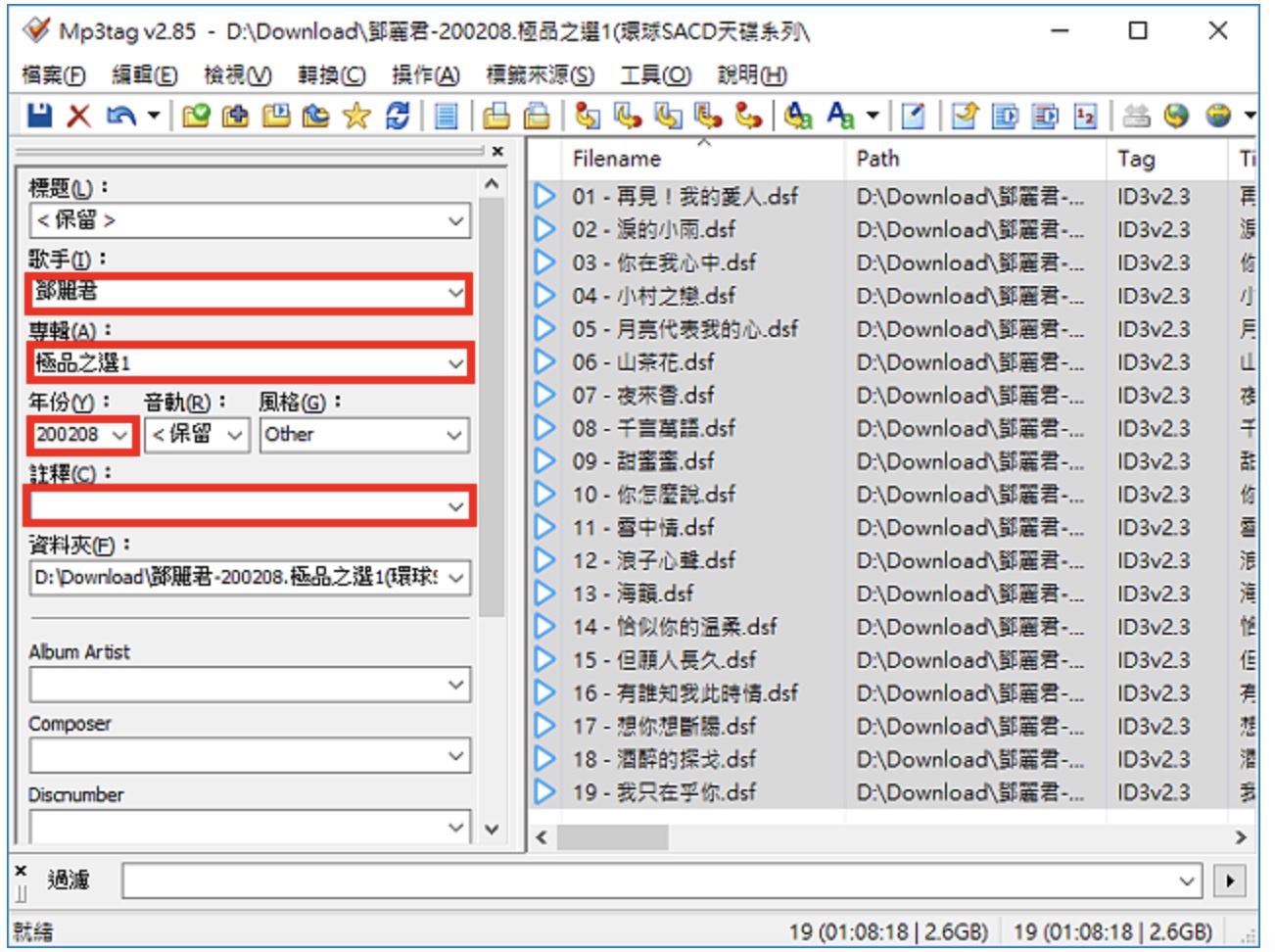Open the 說明(H) menu
Image resolution: width=1275 pixels, height=952 pixels.
coord(752,74)
